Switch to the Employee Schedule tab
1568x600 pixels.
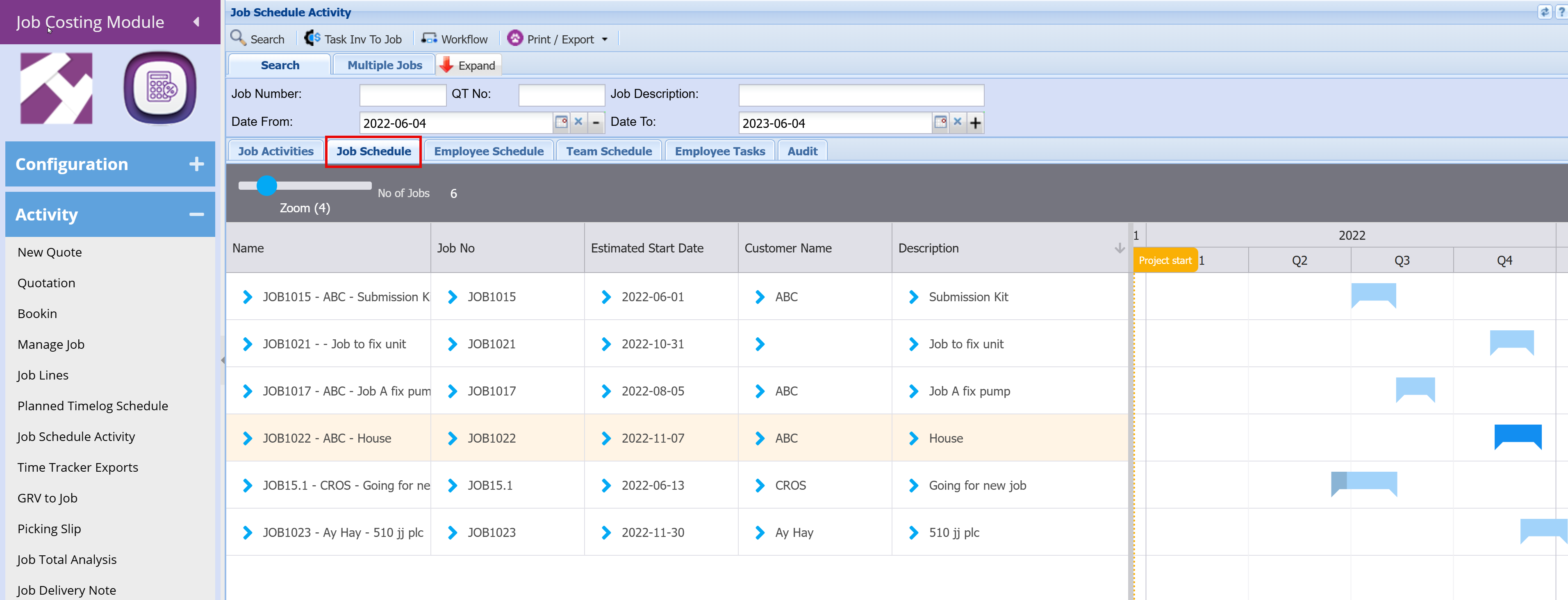[x=488, y=151]
